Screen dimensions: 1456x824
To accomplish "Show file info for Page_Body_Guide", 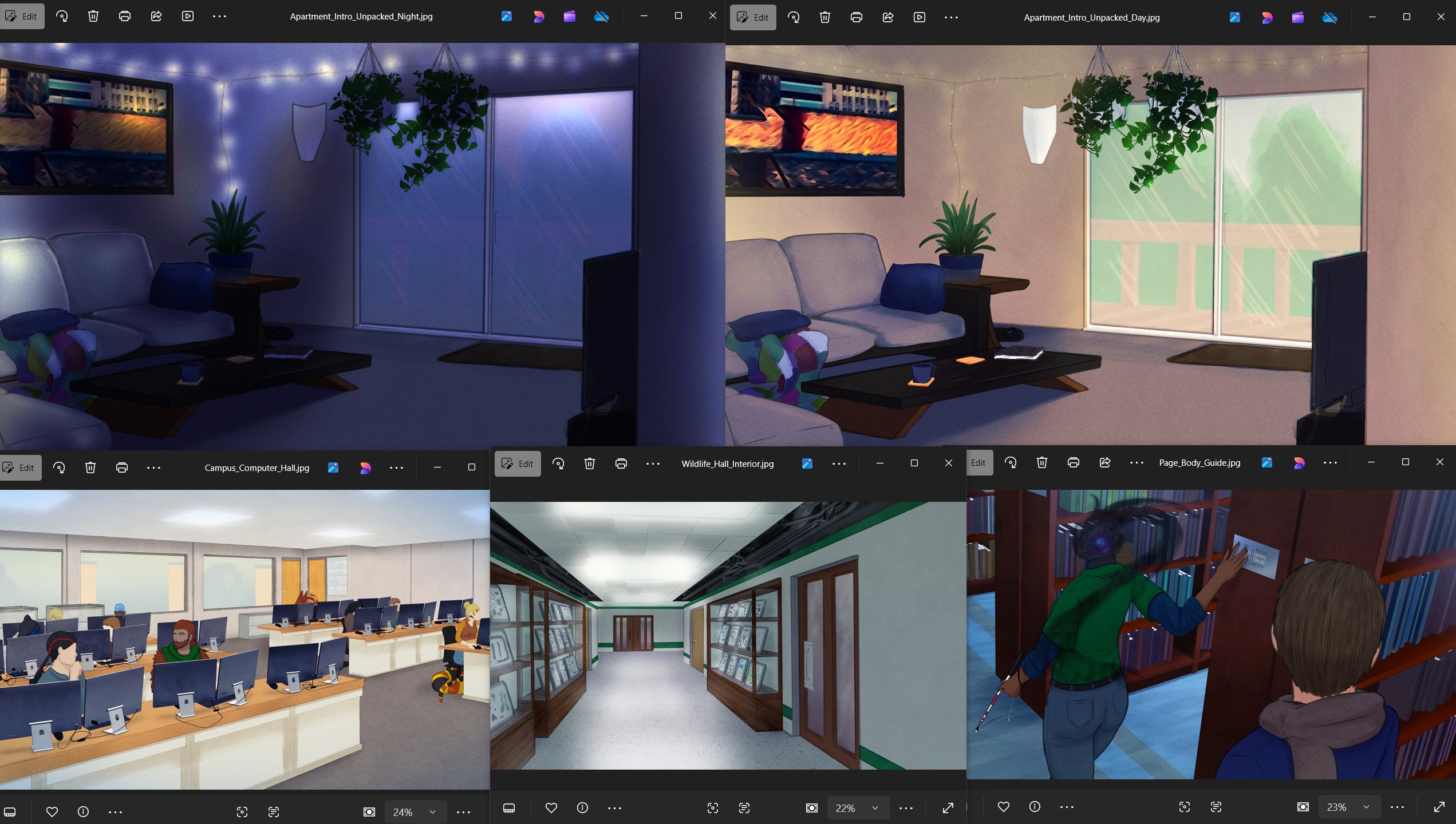I will coord(1035,807).
